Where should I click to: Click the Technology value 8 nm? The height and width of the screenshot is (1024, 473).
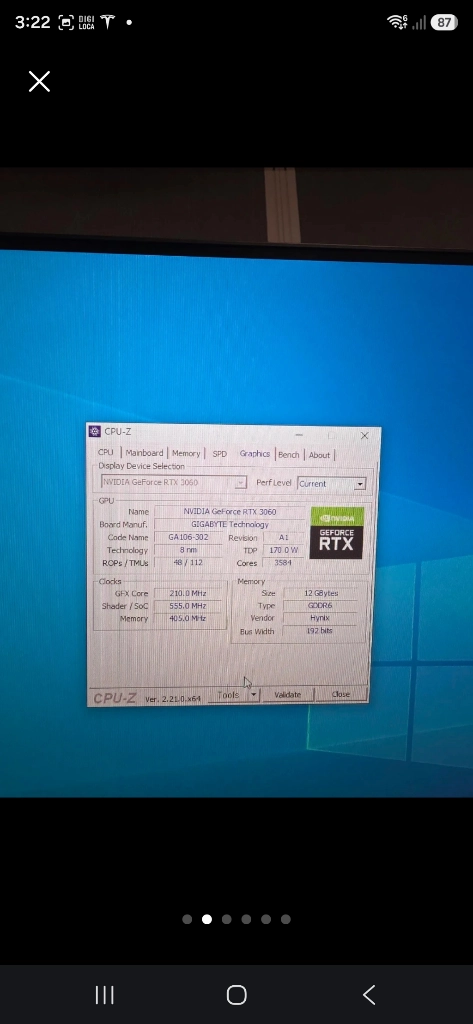click(188, 550)
